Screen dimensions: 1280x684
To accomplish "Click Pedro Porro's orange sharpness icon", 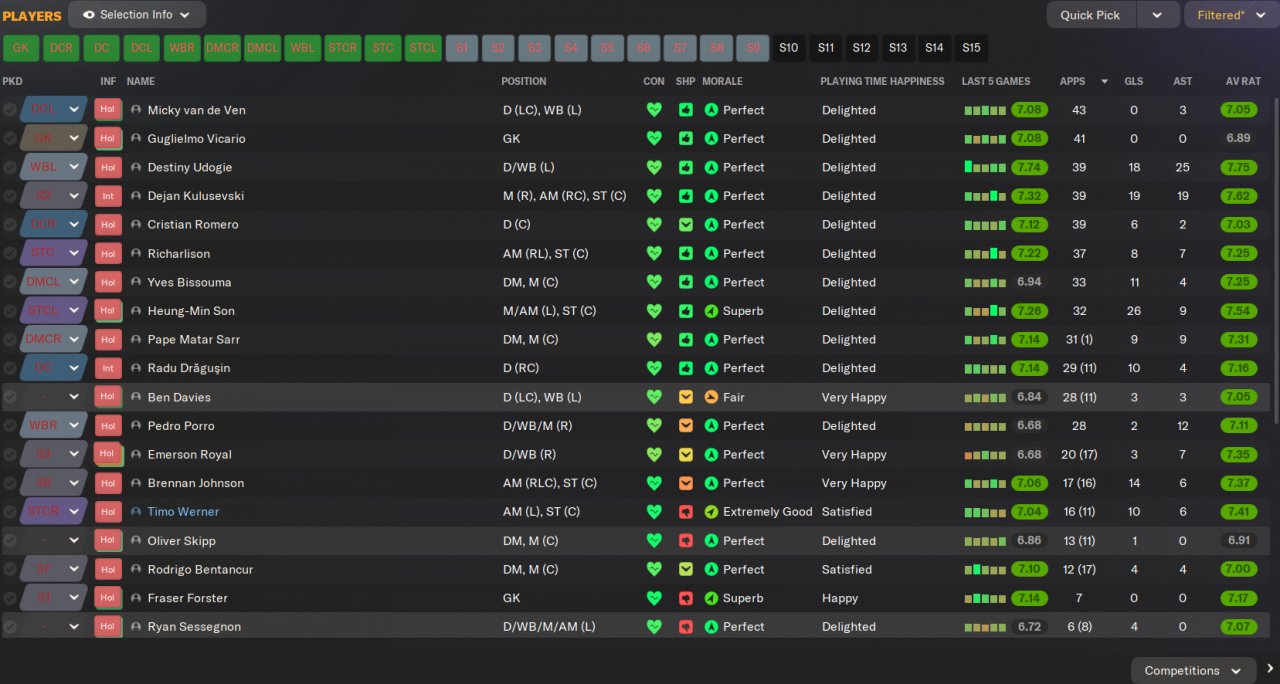I will (x=685, y=426).
